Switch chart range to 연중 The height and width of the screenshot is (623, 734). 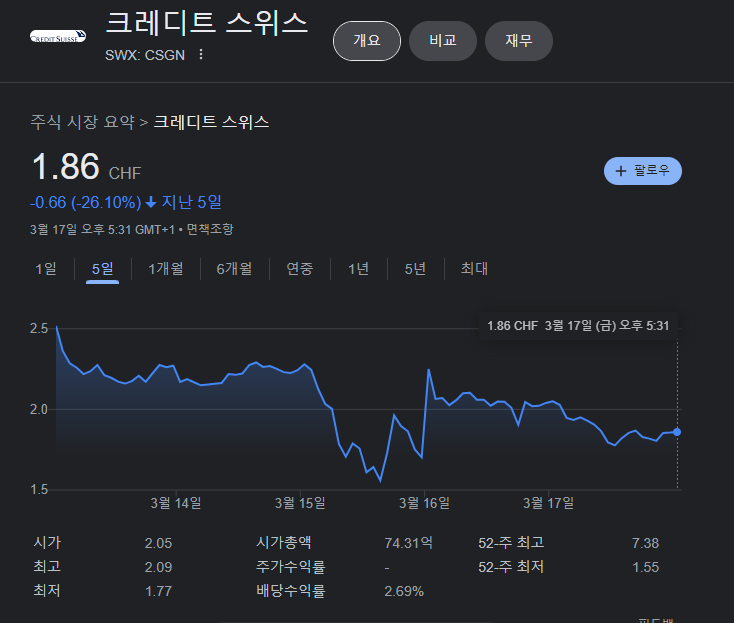click(x=300, y=269)
